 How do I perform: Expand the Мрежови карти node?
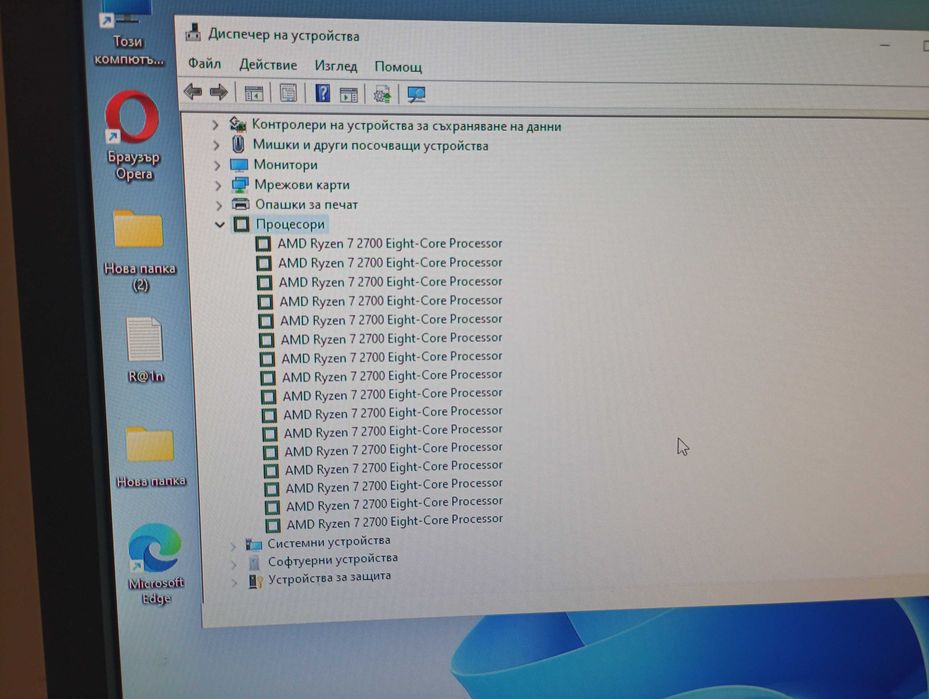tap(218, 185)
